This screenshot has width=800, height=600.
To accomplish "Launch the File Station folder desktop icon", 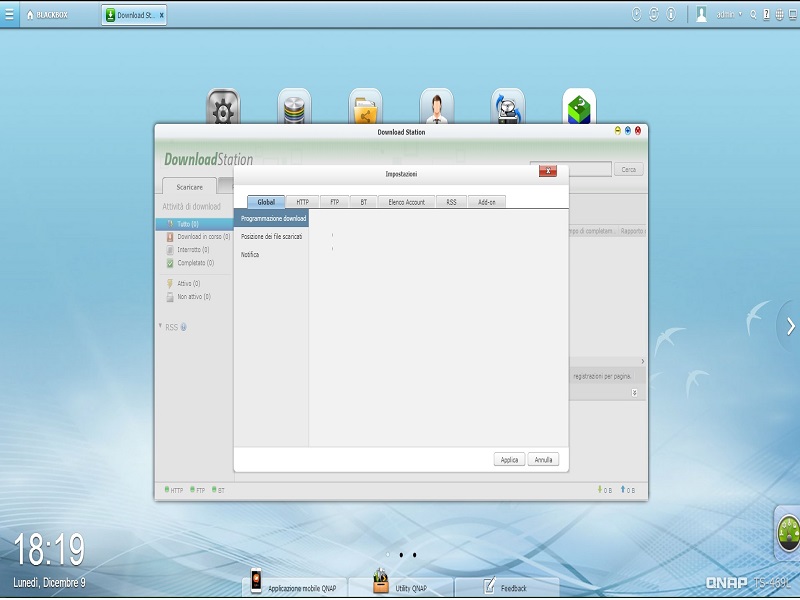I will pos(365,108).
